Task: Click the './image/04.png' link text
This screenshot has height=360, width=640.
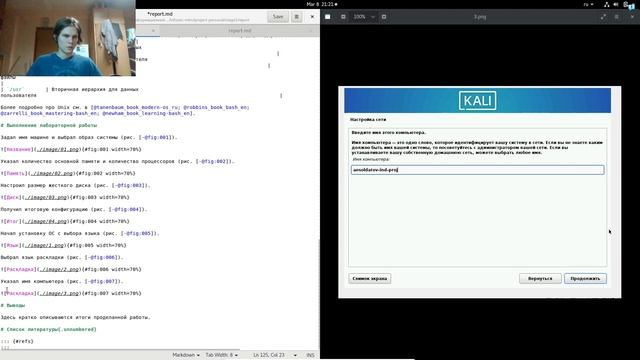Action: point(46,222)
